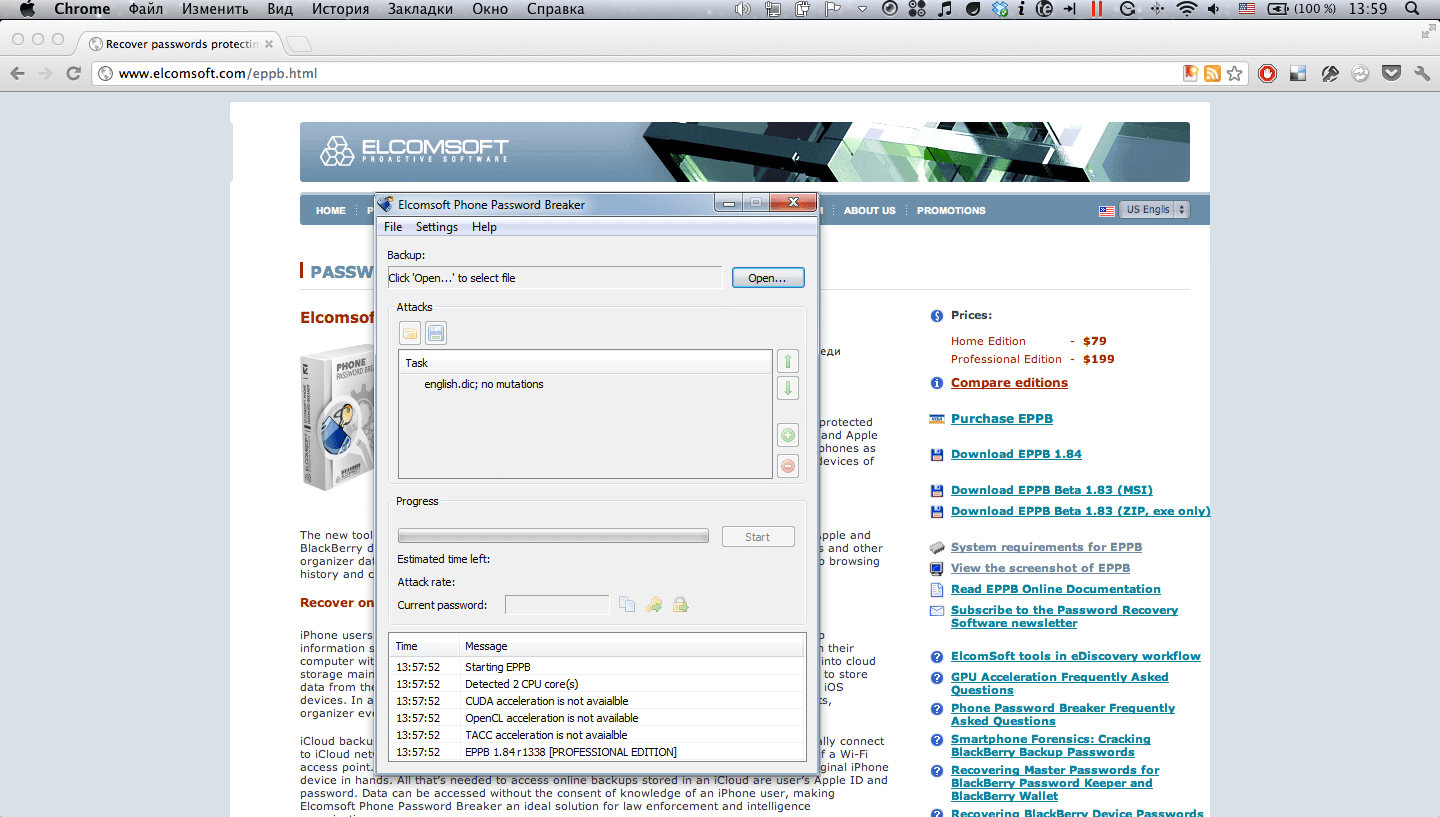The image size is (1440, 817).
Task: Click the Task column header
Action: point(585,363)
